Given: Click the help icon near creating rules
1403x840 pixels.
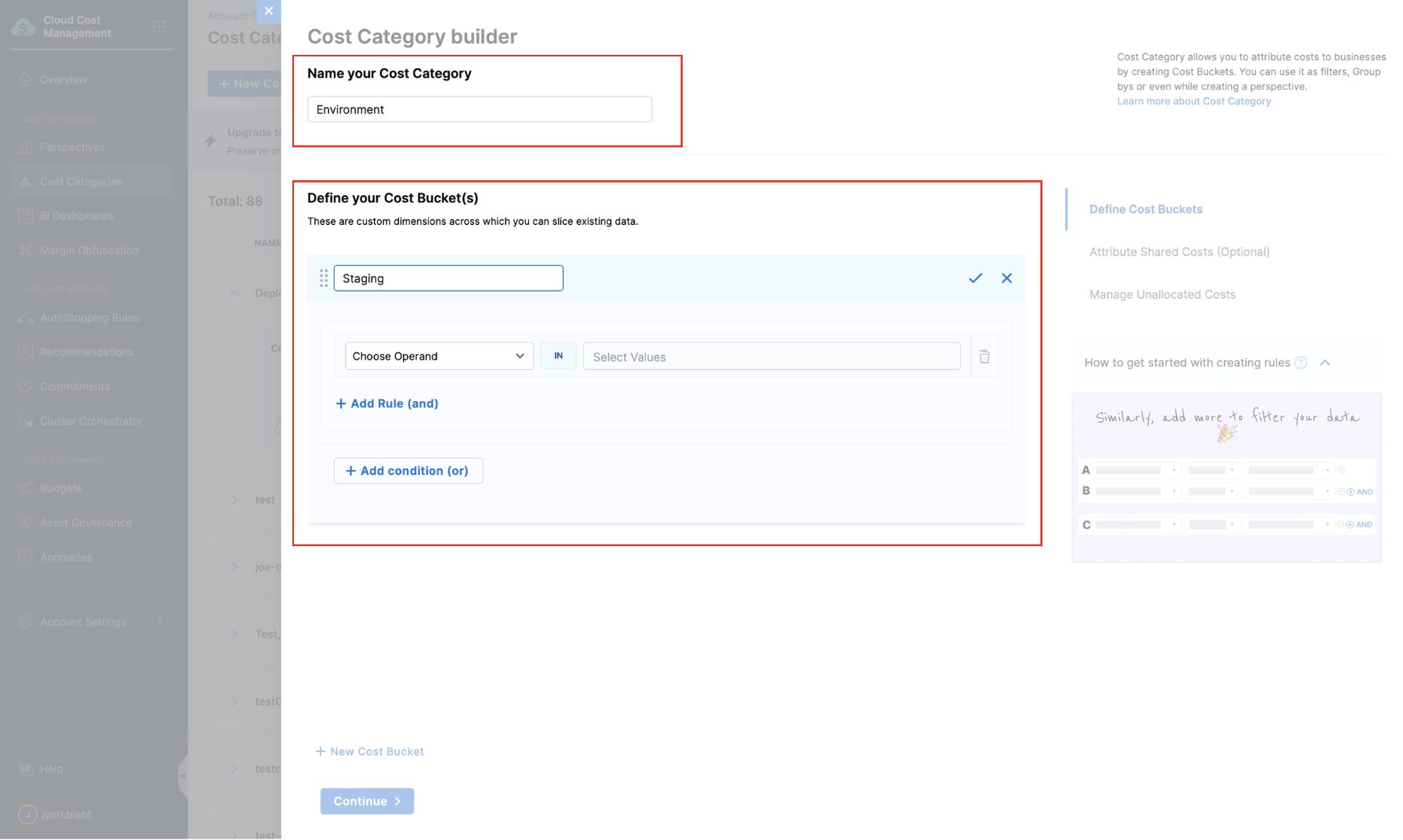Looking at the screenshot, I should (x=1301, y=363).
